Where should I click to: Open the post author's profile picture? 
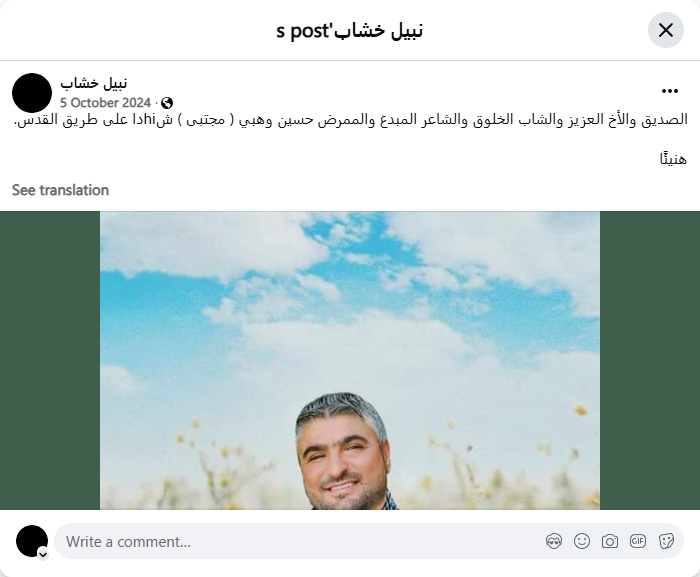pyautogui.click(x=32, y=93)
